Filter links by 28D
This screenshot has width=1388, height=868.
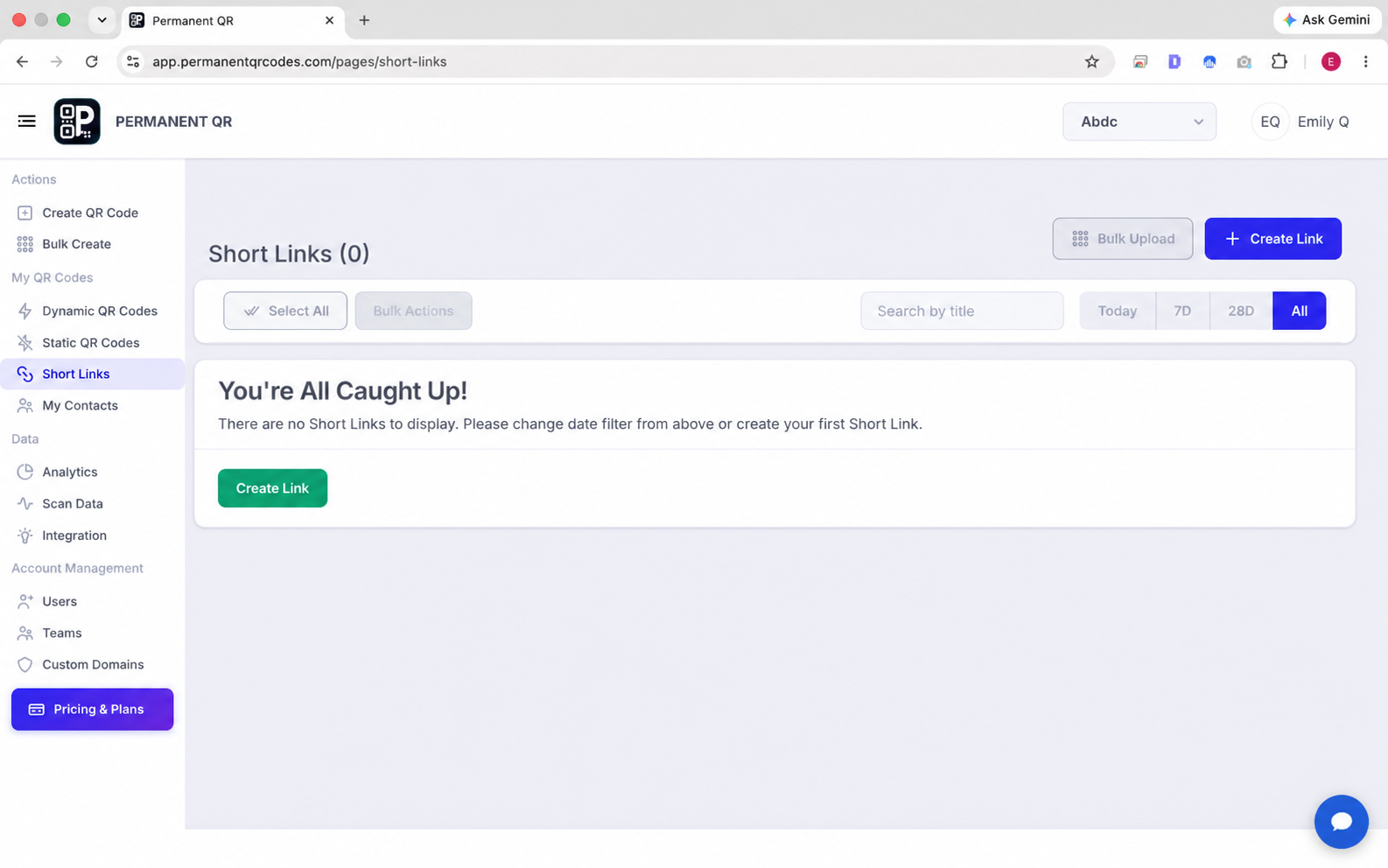click(1241, 311)
